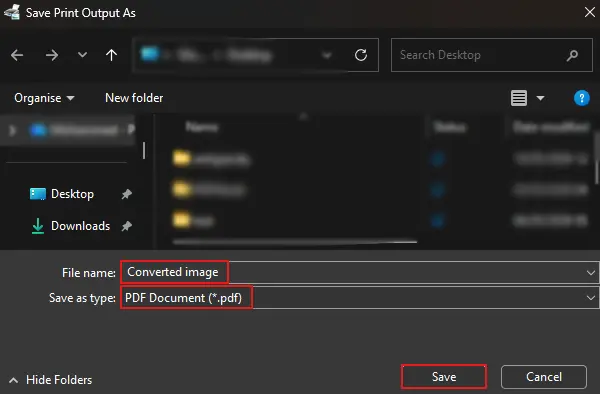Expand the top navigation tree item
600x394 pixels.
tap(12, 130)
